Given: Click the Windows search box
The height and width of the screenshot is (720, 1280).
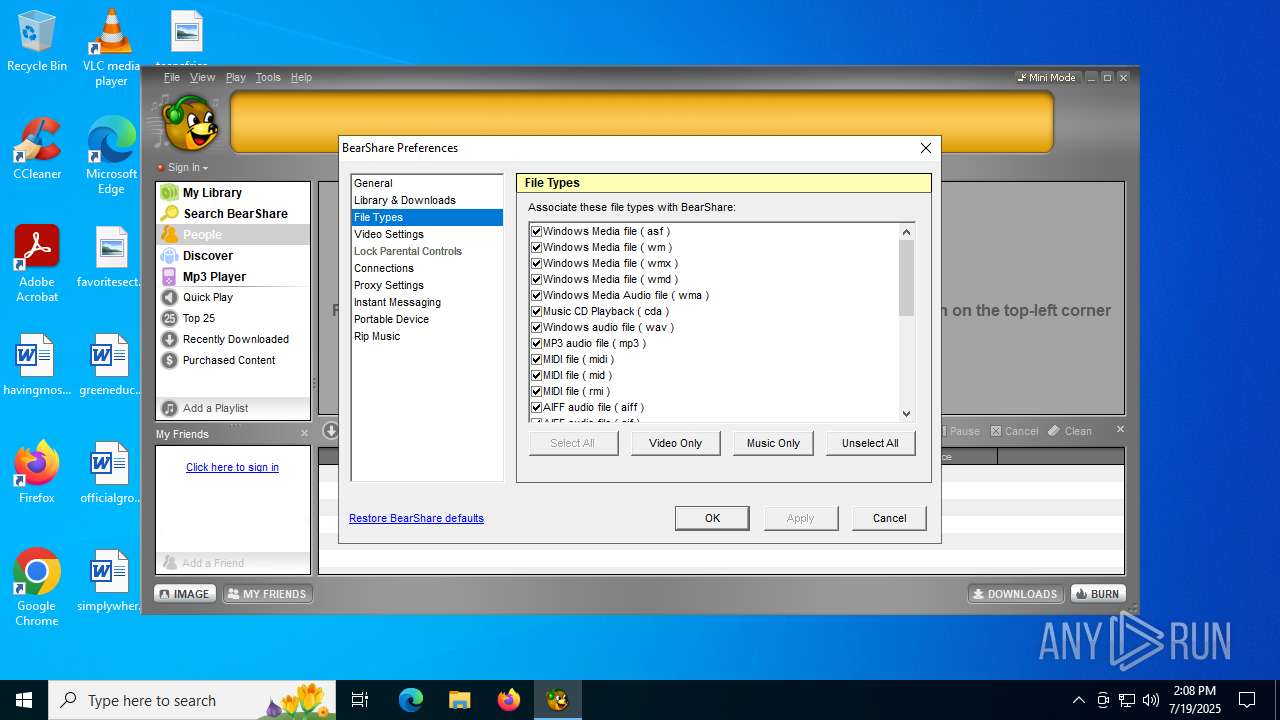Looking at the screenshot, I should [x=193, y=700].
